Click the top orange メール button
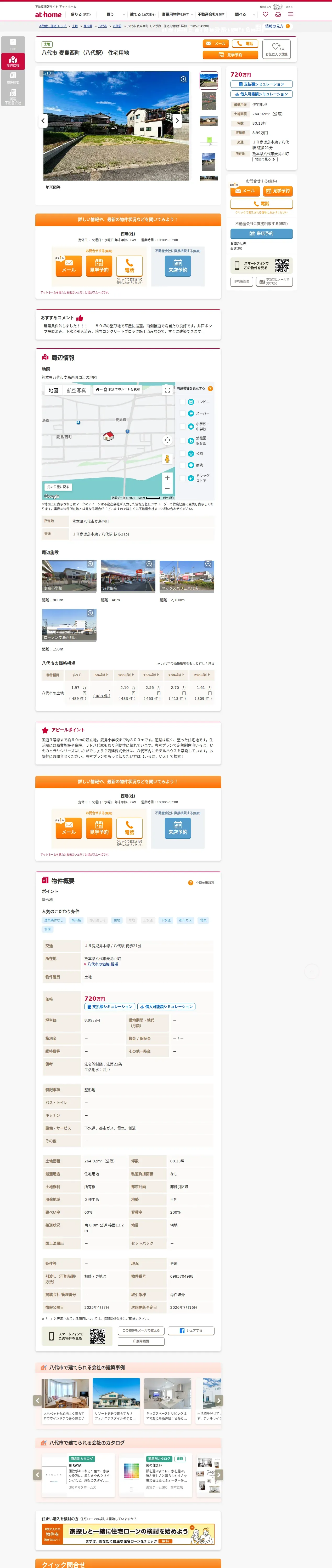 coord(216,44)
